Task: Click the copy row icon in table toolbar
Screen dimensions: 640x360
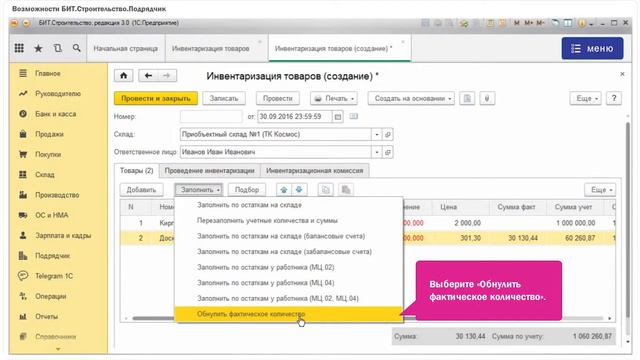Action: coord(325,190)
